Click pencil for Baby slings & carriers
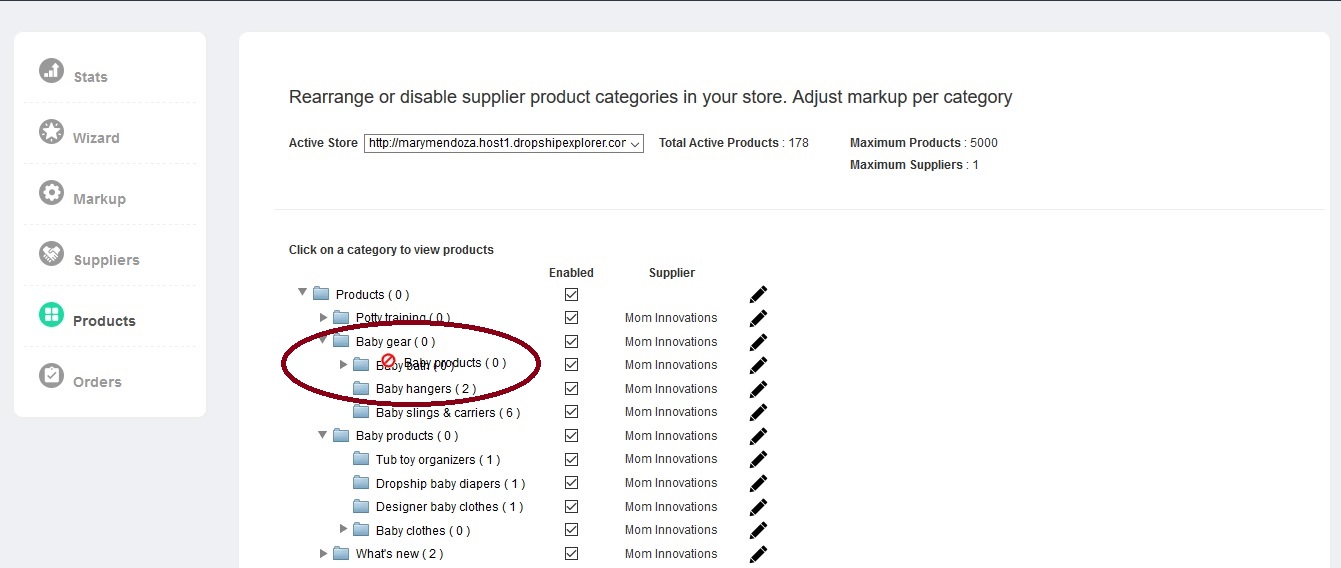1341x568 pixels. point(758,412)
